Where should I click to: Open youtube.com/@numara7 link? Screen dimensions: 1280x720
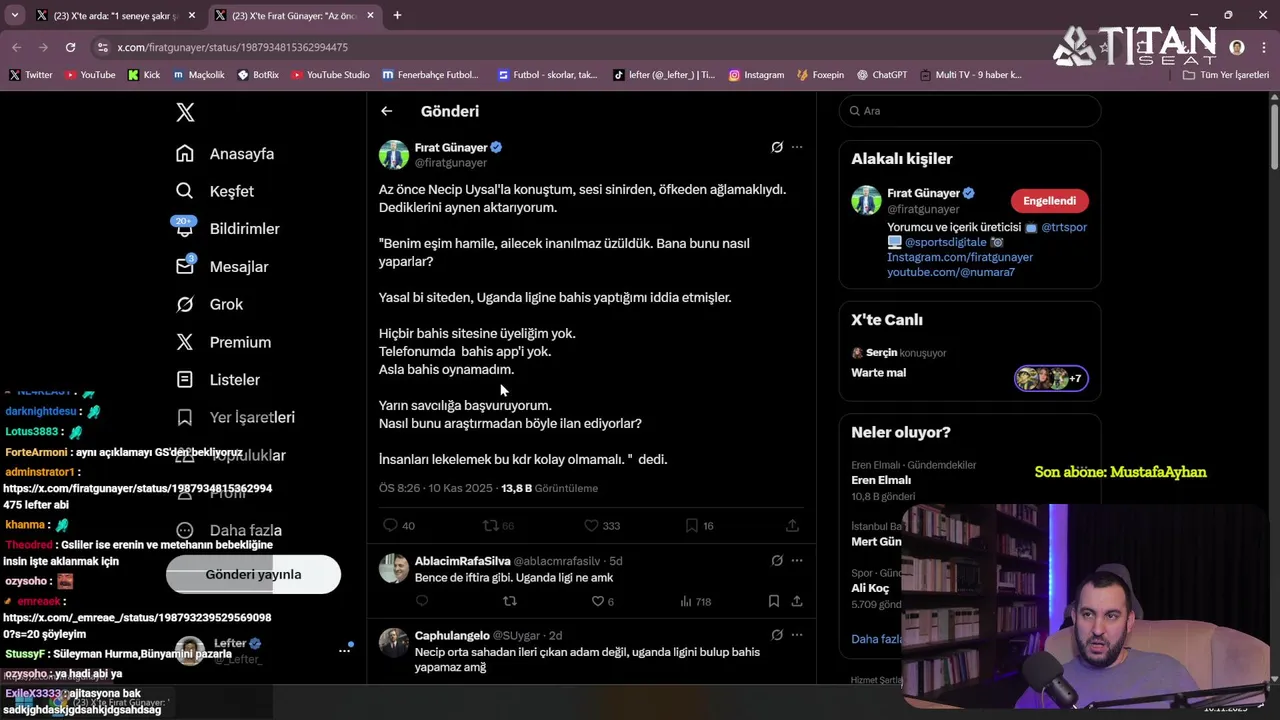pyautogui.click(x=951, y=272)
